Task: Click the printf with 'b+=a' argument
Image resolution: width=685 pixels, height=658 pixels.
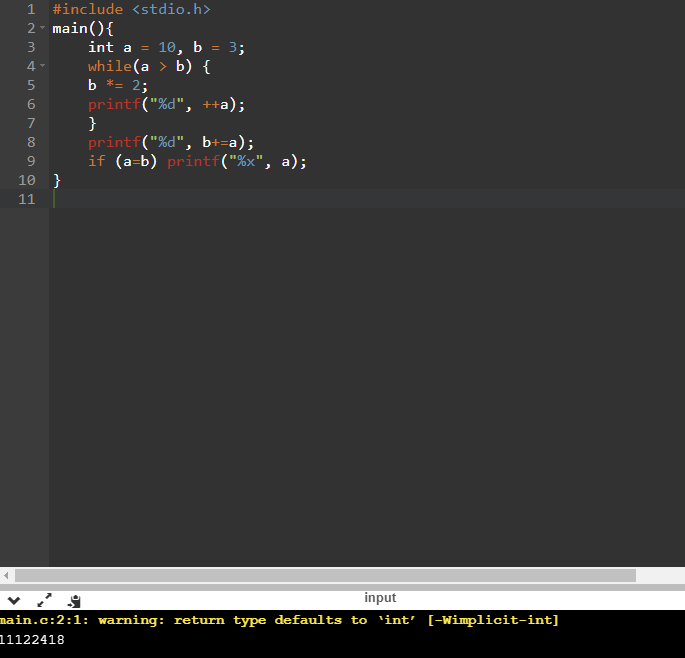Action: [171, 142]
